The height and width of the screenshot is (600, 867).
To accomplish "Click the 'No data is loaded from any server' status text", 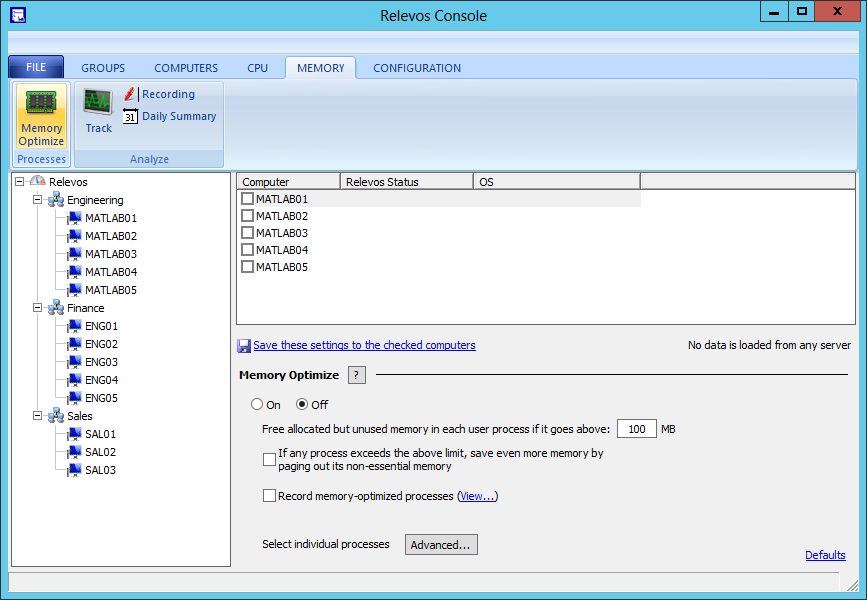I will (x=769, y=345).
